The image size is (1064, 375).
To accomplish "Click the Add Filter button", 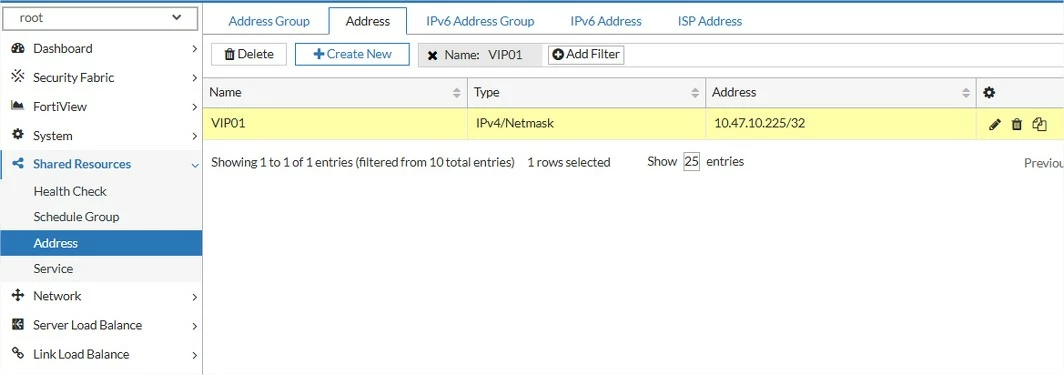I will coord(586,54).
